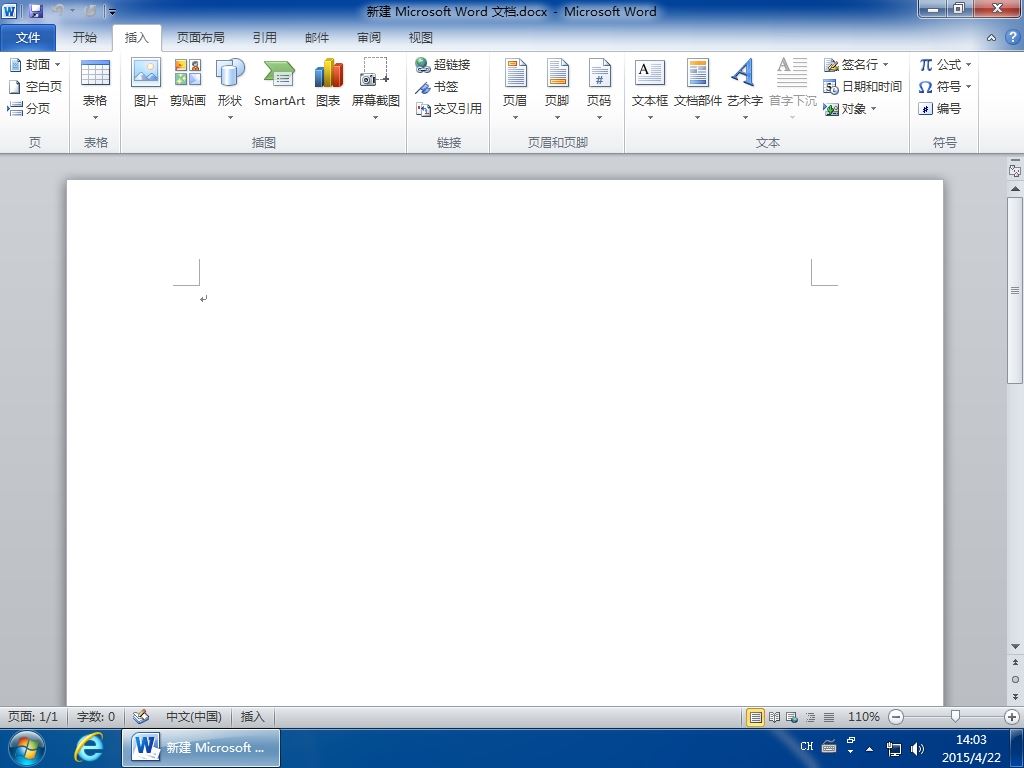Switch to Full Screen Reading view
Image resolution: width=1024 pixels, height=768 pixels.
point(774,717)
